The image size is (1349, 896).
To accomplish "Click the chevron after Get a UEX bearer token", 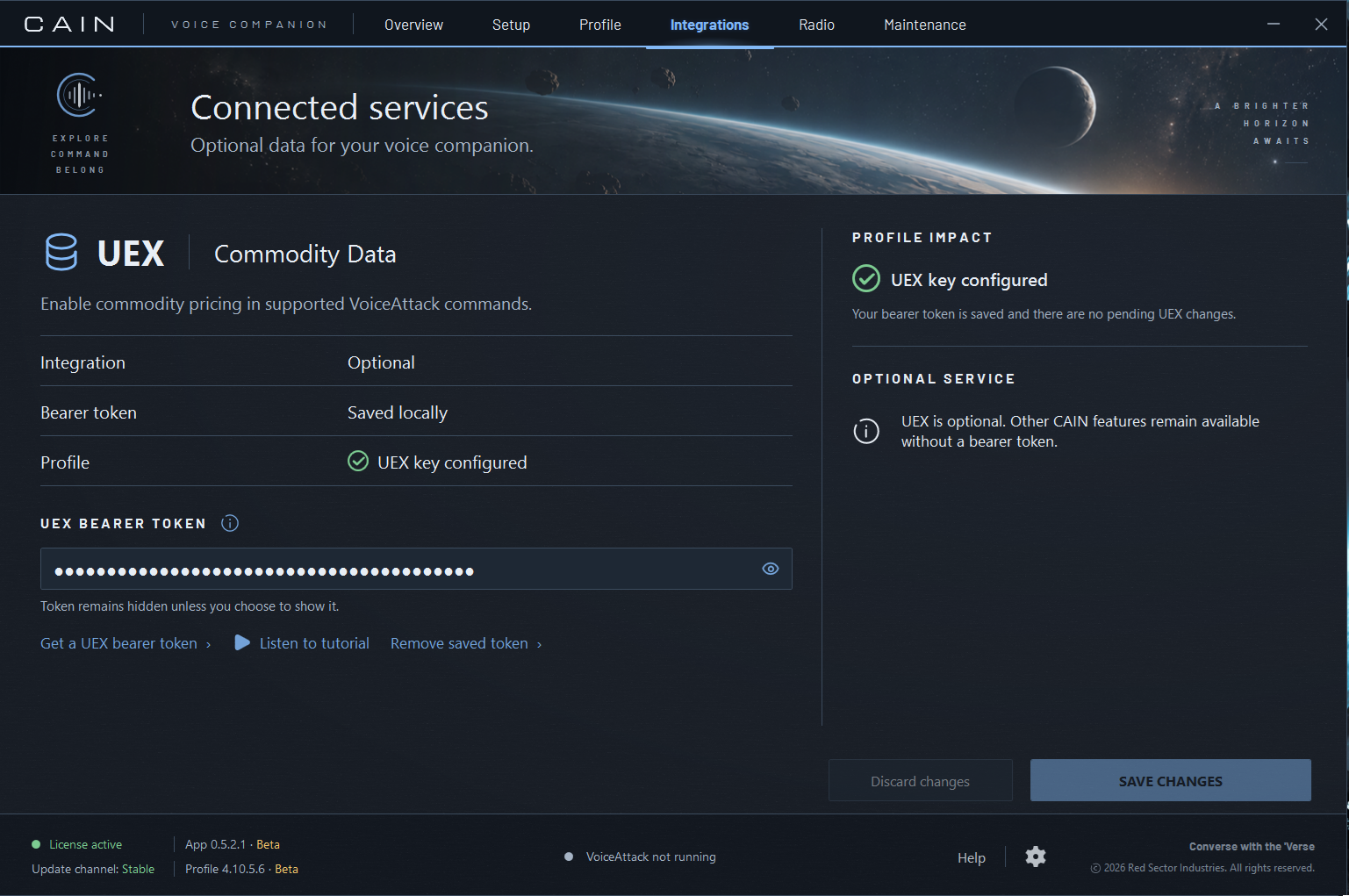I will pos(208,645).
